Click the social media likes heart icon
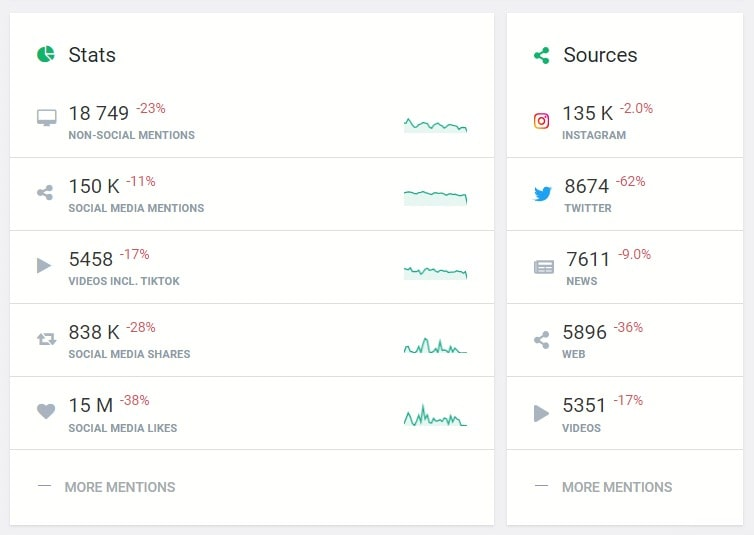 [45, 411]
